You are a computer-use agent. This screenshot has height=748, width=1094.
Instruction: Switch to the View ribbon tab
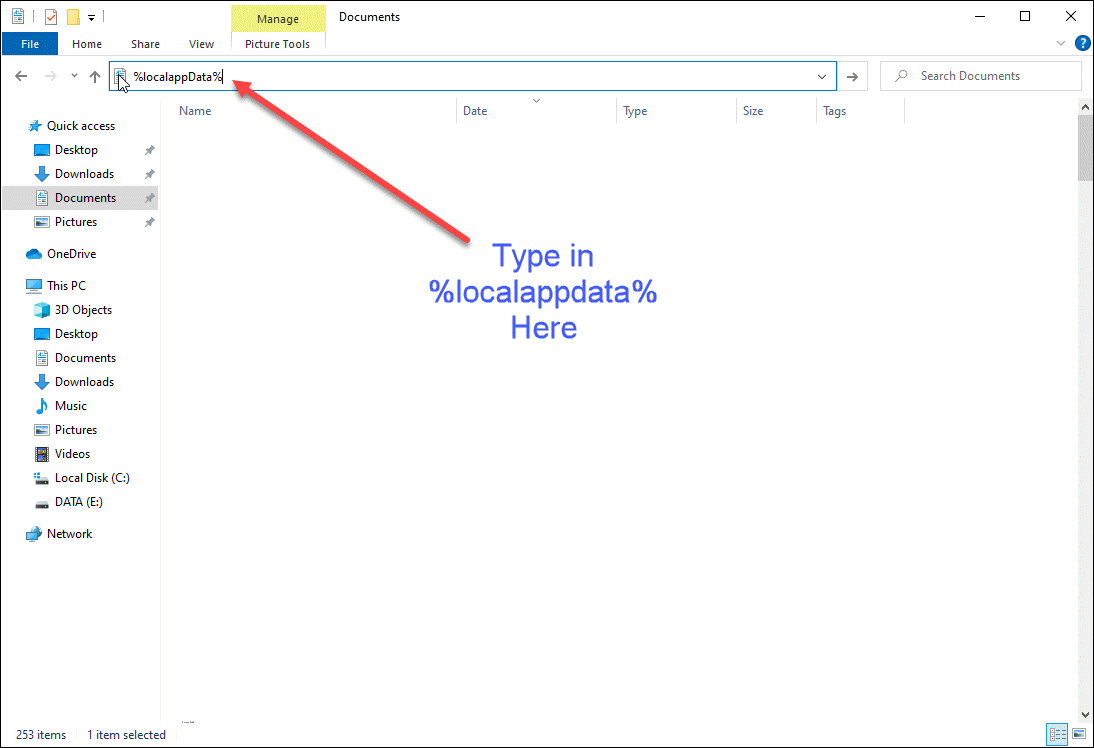click(x=201, y=44)
